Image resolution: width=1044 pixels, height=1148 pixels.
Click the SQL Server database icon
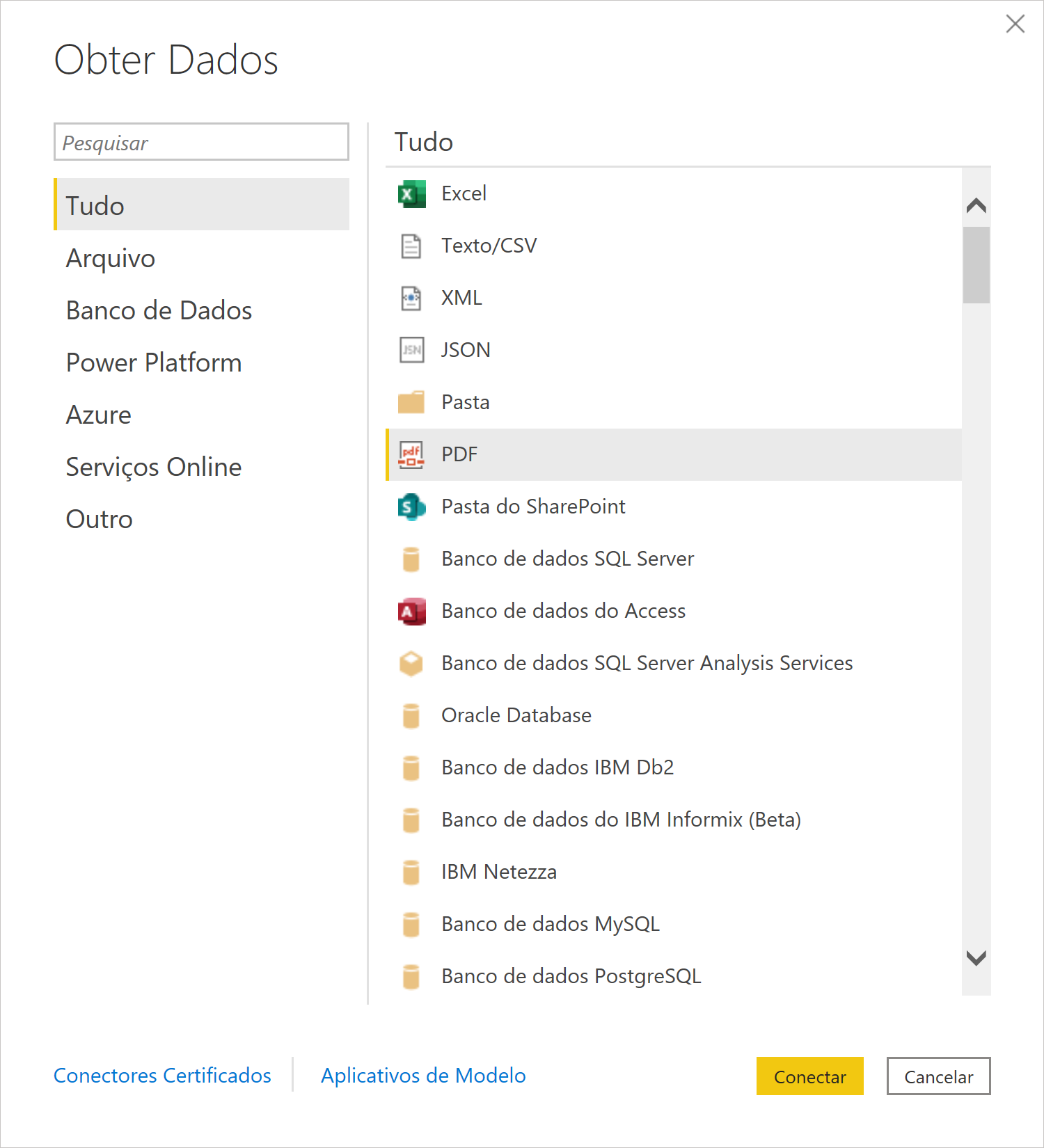(411, 559)
